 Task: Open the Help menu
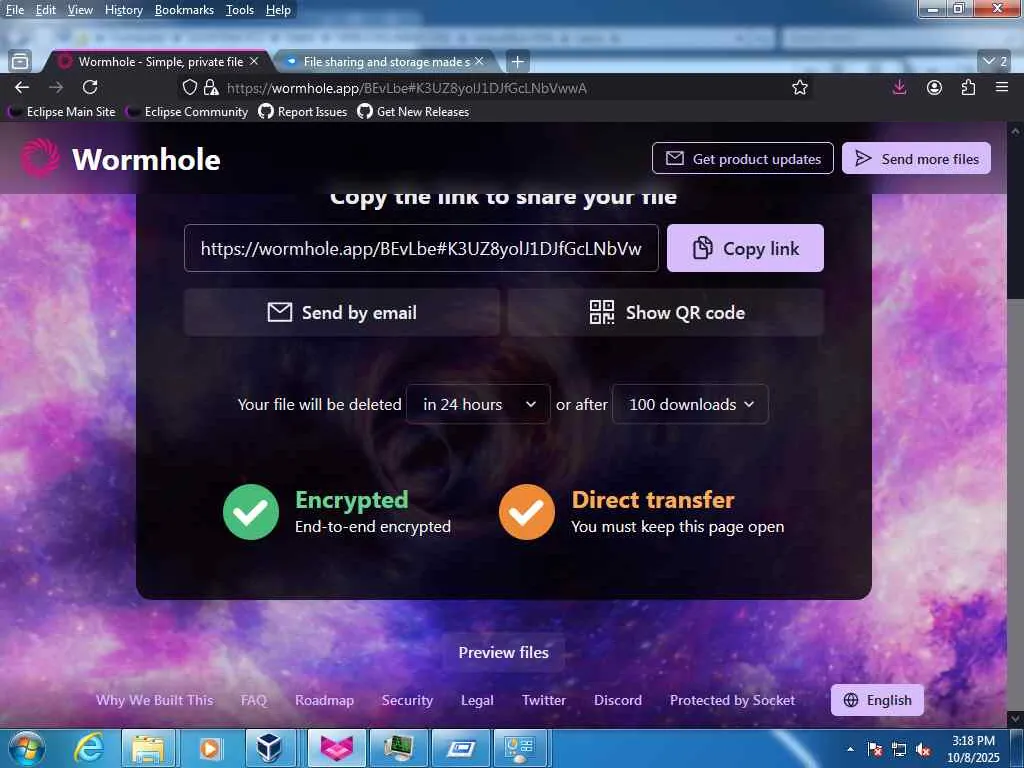pyautogui.click(x=278, y=10)
